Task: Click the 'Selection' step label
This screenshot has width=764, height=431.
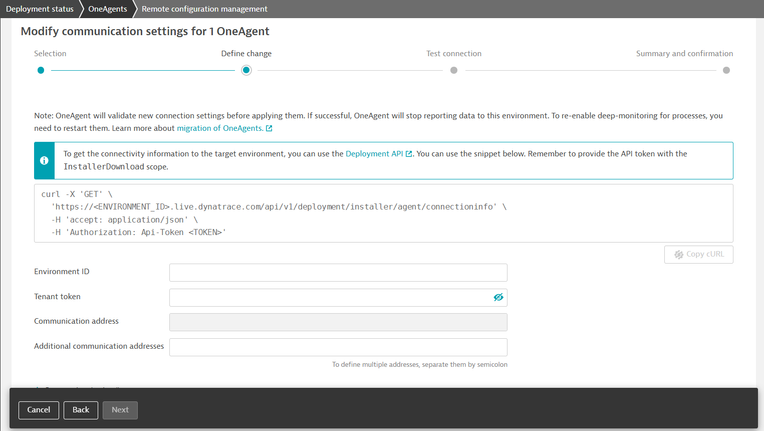Action: pos(50,54)
